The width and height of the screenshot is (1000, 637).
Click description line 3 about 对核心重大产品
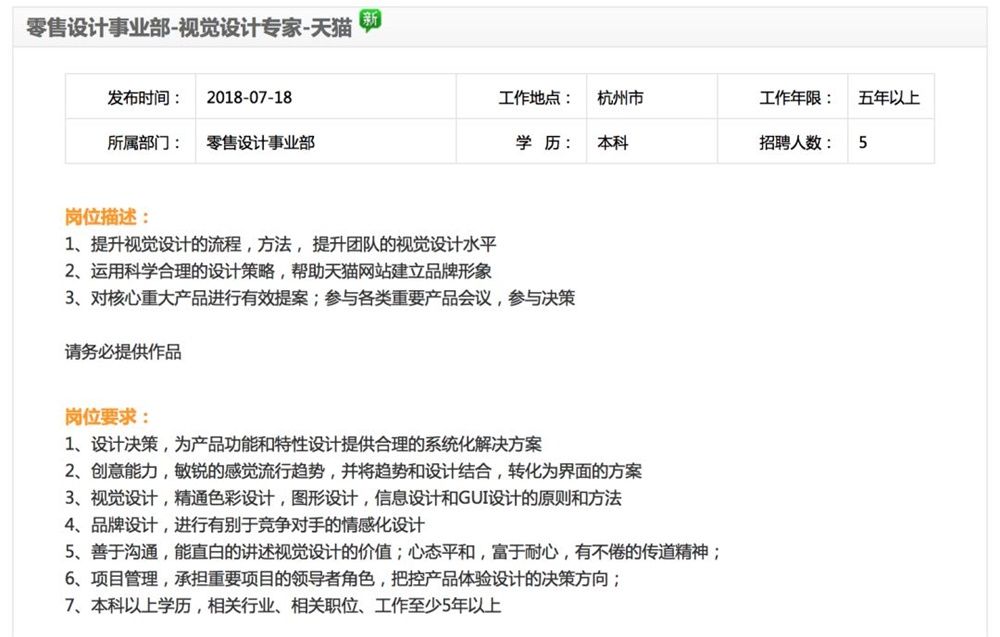click(320, 298)
